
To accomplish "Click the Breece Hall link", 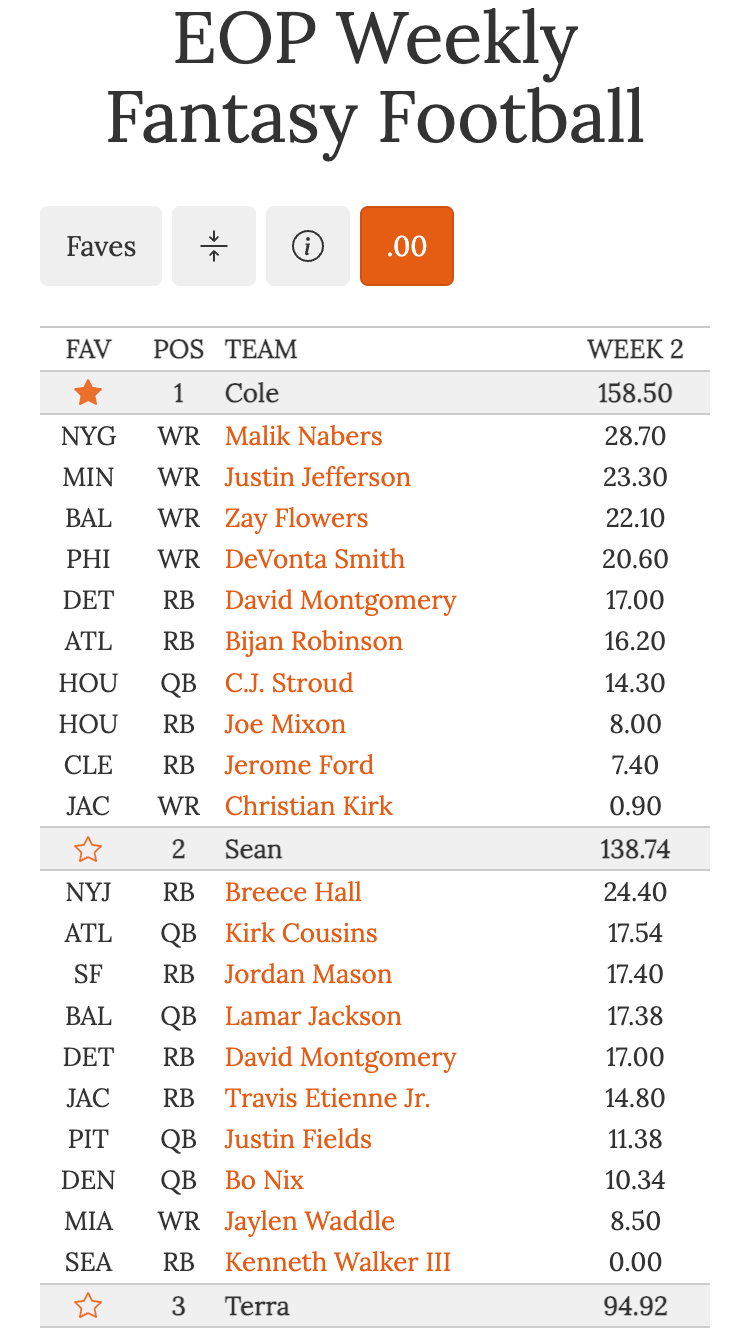I will [293, 892].
